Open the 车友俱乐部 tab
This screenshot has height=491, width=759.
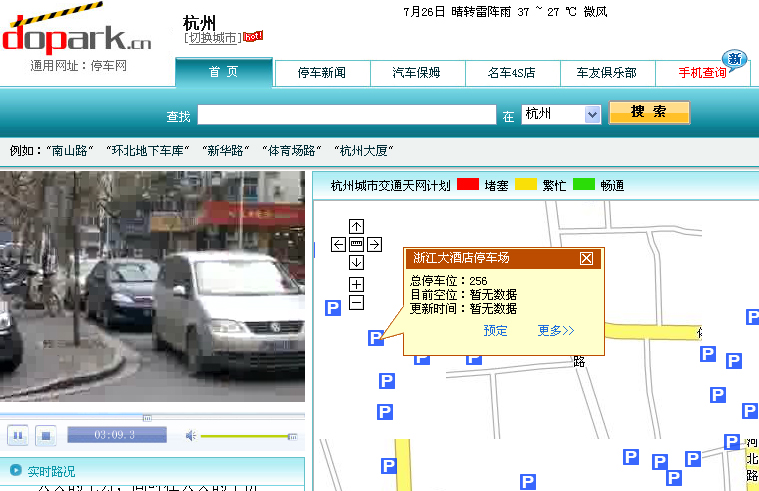pos(607,73)
